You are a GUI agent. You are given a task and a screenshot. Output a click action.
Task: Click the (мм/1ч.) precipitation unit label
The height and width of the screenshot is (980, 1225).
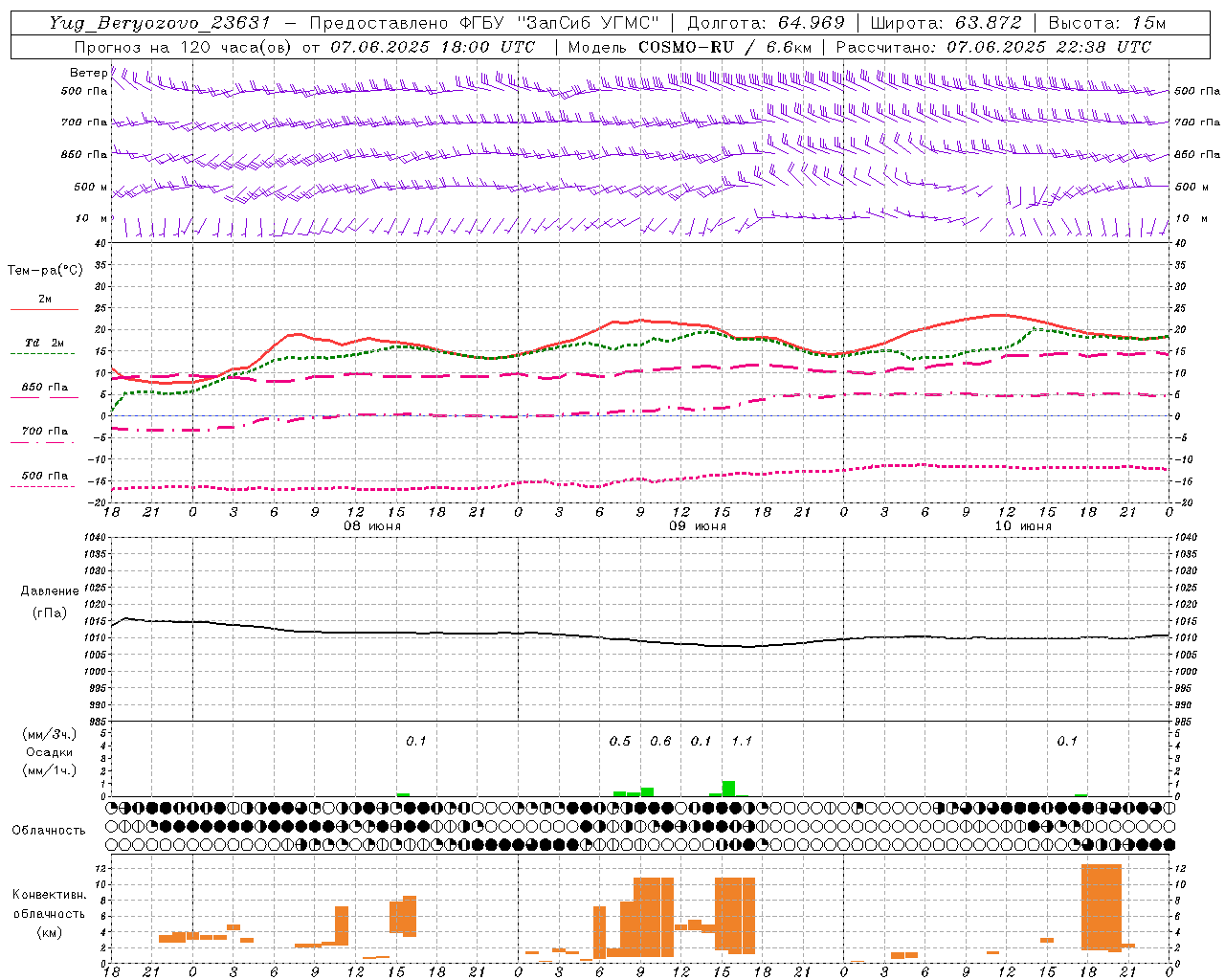(50, 770)
